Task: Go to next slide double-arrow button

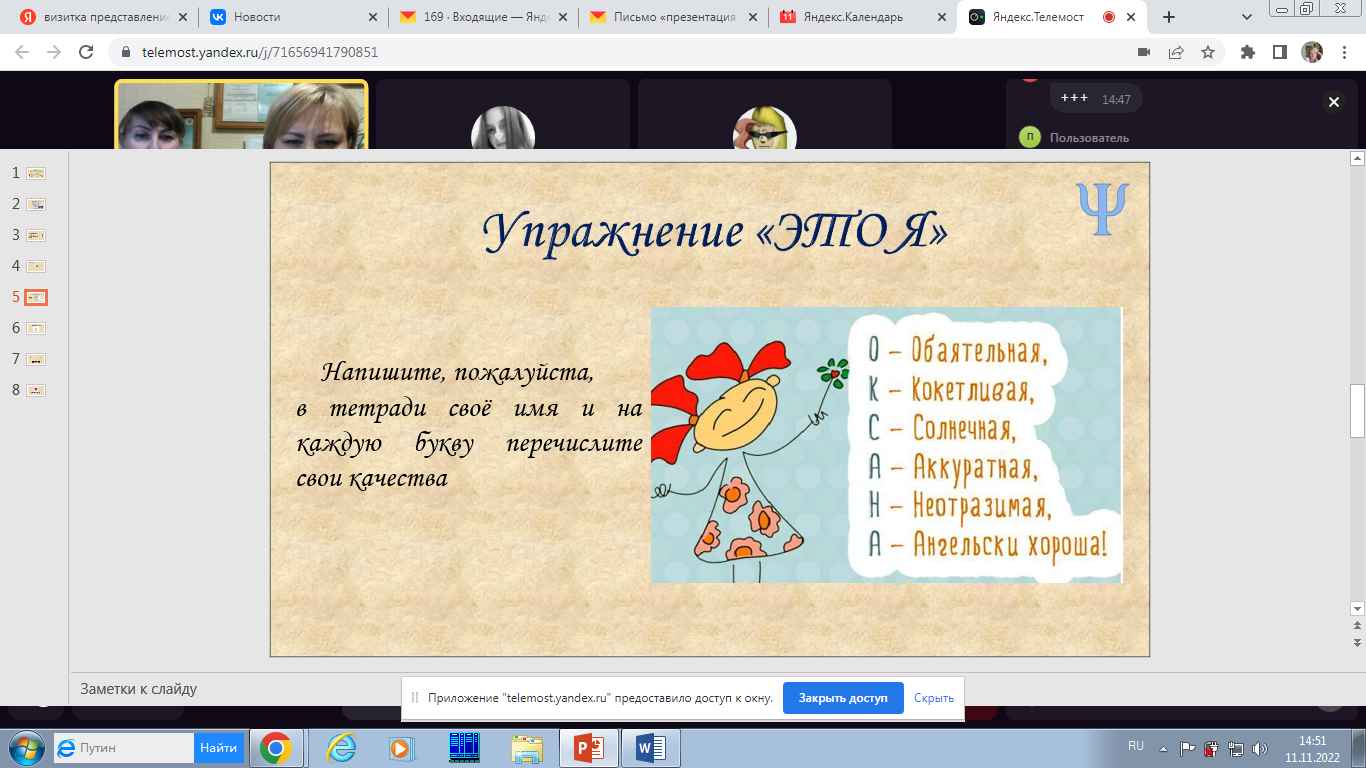Action: pyautogui.click(x=1357, y=642)
